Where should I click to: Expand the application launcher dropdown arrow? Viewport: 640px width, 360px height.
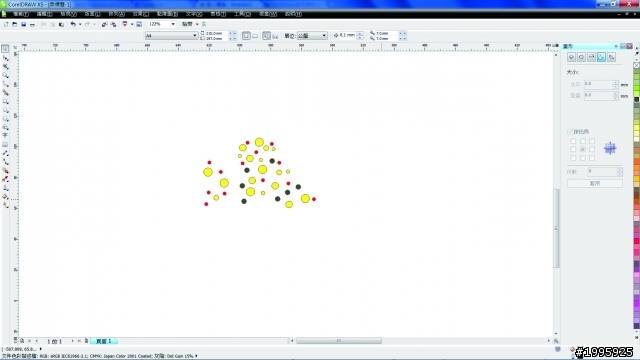[132, 24]
